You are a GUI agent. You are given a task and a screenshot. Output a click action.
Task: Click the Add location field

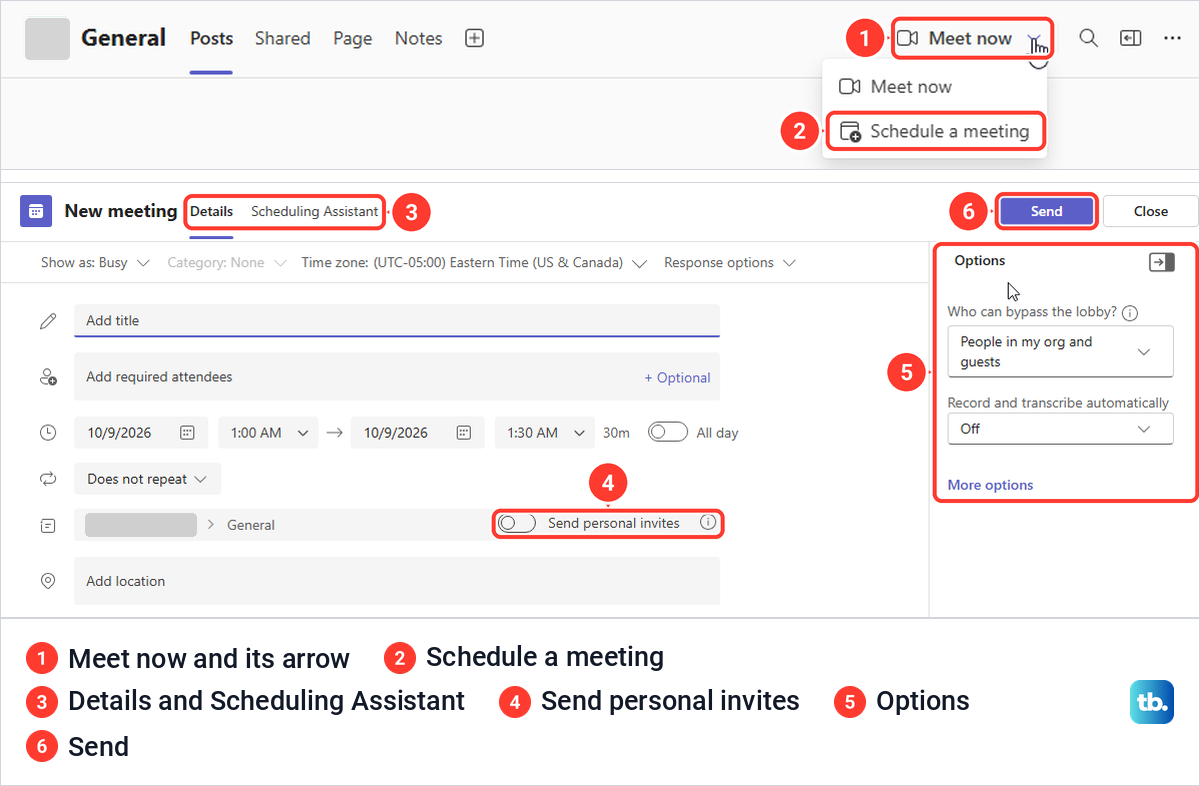(x=397, y=581)
